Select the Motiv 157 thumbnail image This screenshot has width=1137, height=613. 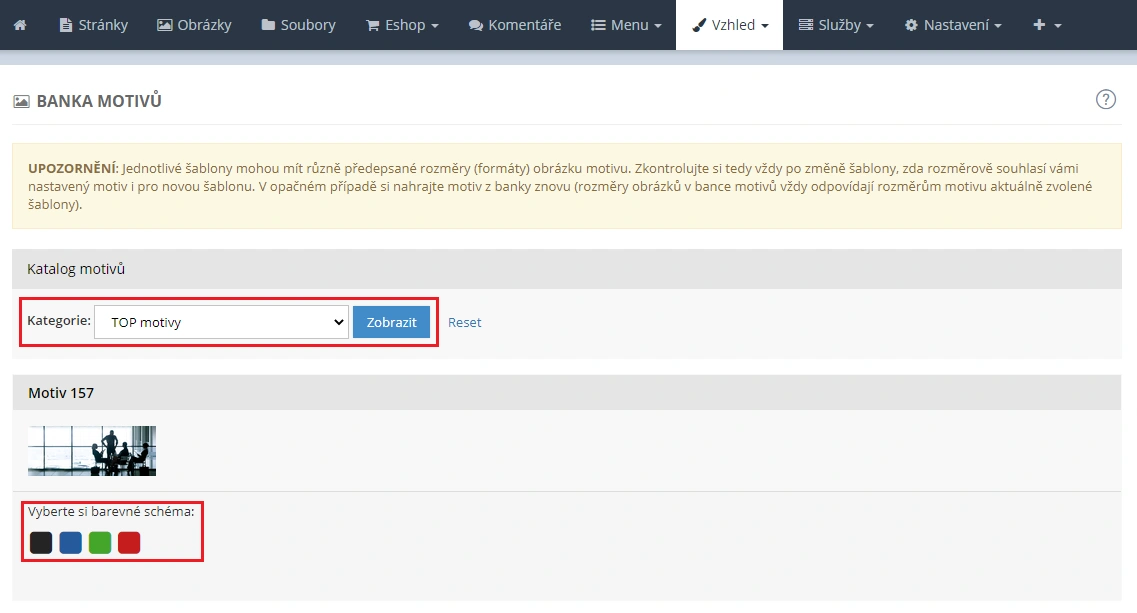(x=92, y=451)
